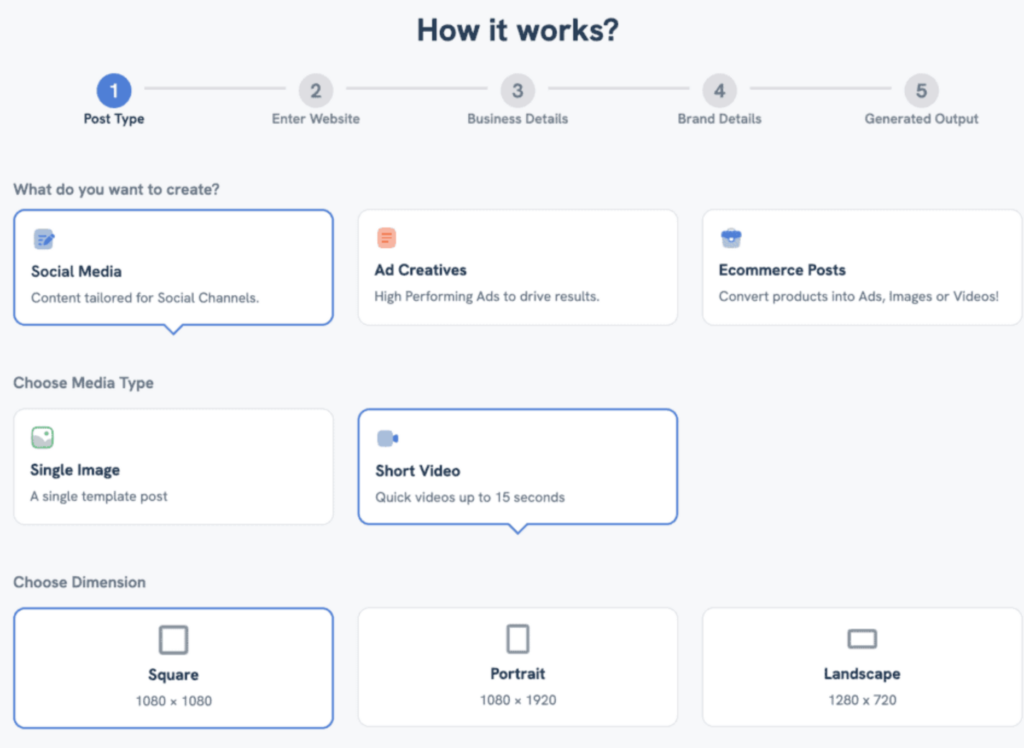This screenshot has height=748, width=1024.
Task: Click the step 1 Post Type circle
Action: 114,92
